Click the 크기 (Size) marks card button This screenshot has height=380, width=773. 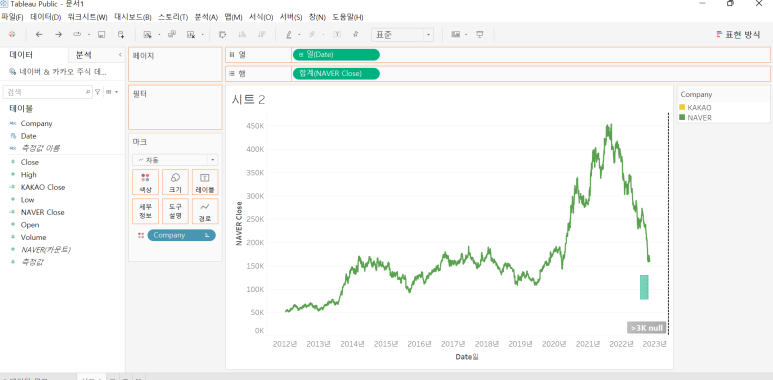[x=175, y=182]
